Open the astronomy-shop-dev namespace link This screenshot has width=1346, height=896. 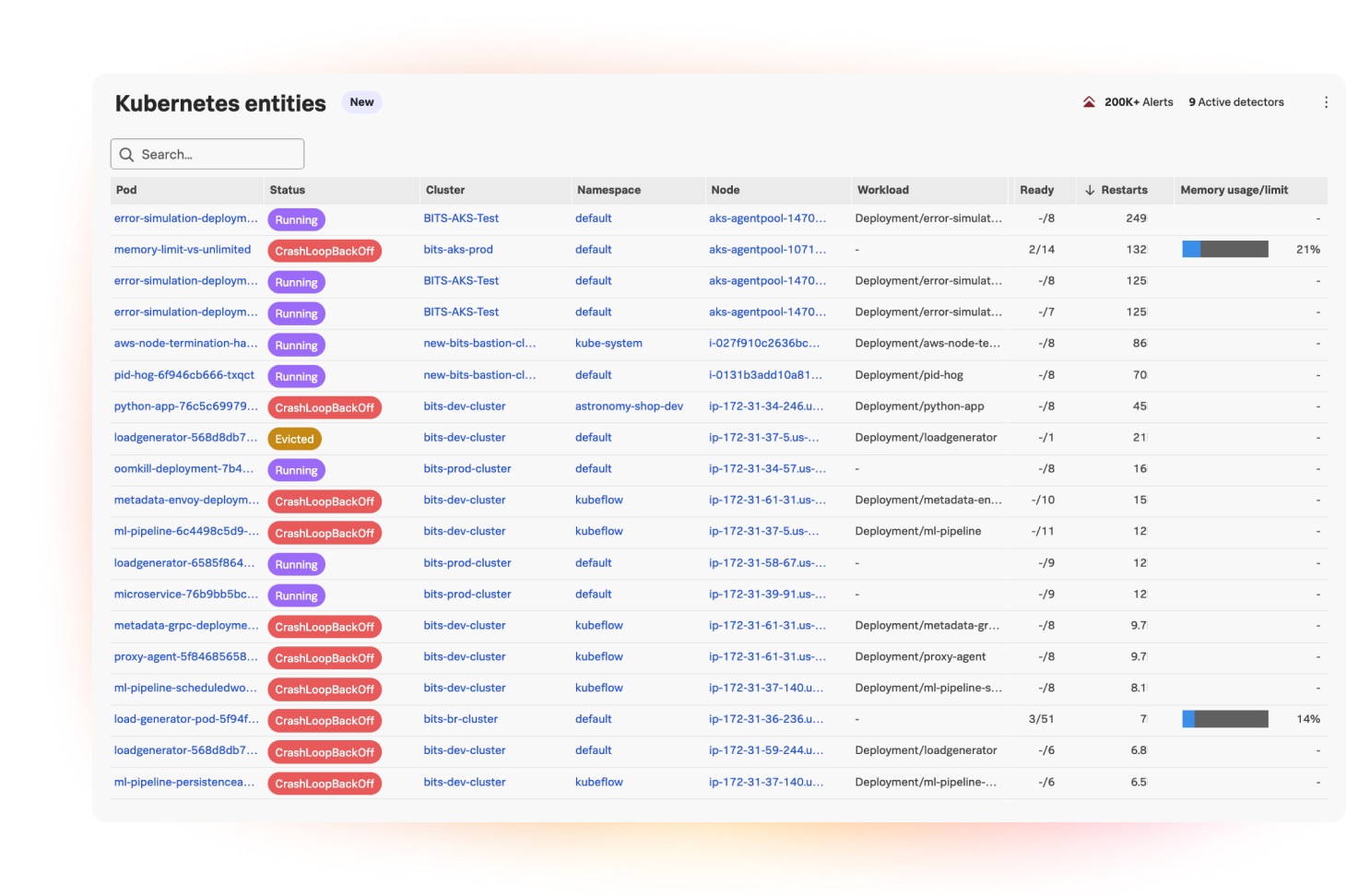click(630, 406)
